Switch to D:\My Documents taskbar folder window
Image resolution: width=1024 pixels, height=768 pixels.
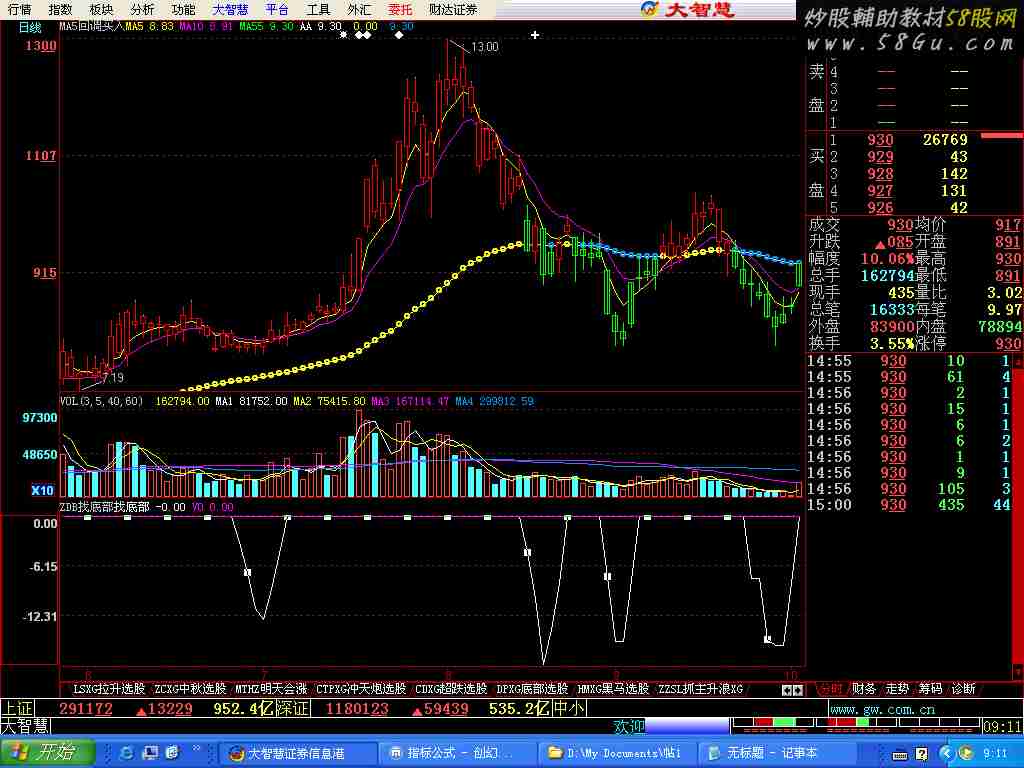616,753
